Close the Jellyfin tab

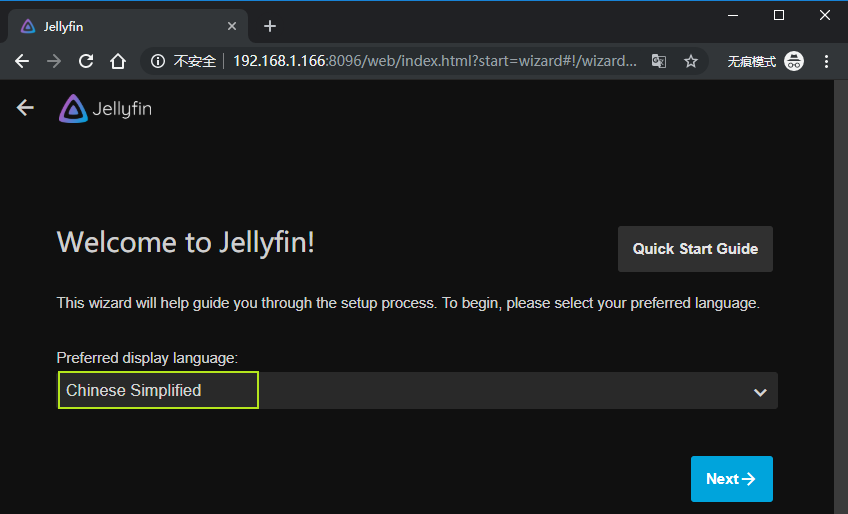pos(231,26)
